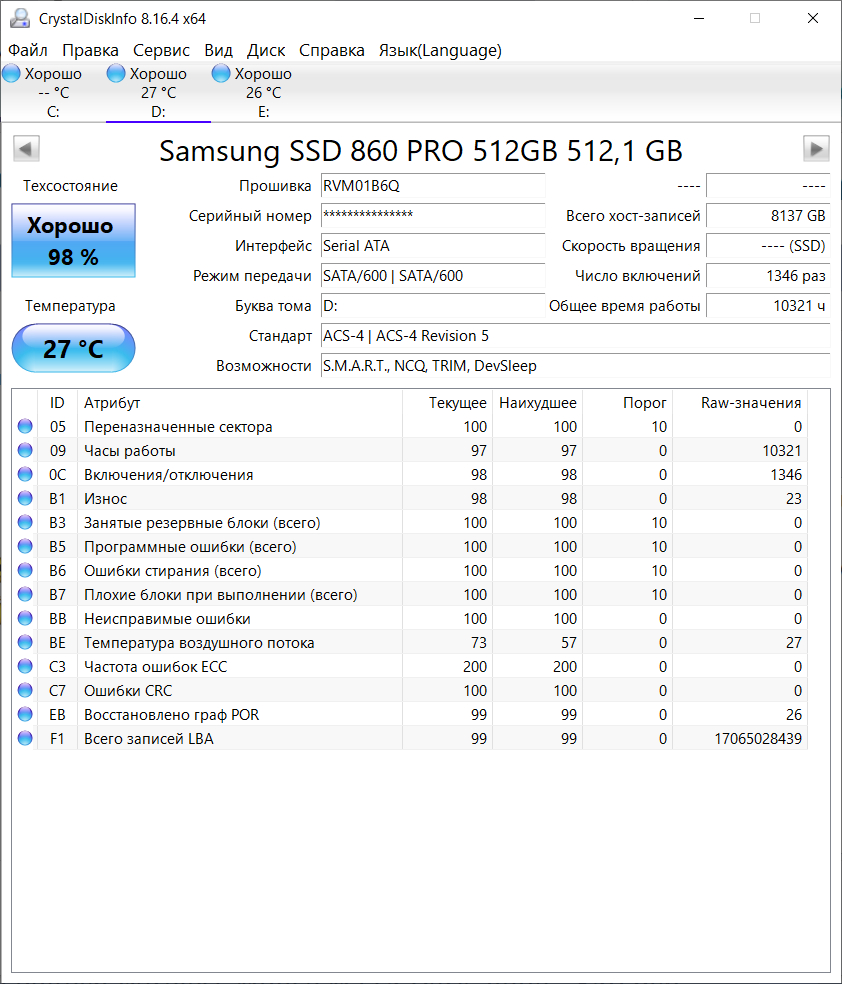Screen dimensions: 842x984
Task: Click status orb of row C7 Ошибки CRC
Action: pos(25,690)
